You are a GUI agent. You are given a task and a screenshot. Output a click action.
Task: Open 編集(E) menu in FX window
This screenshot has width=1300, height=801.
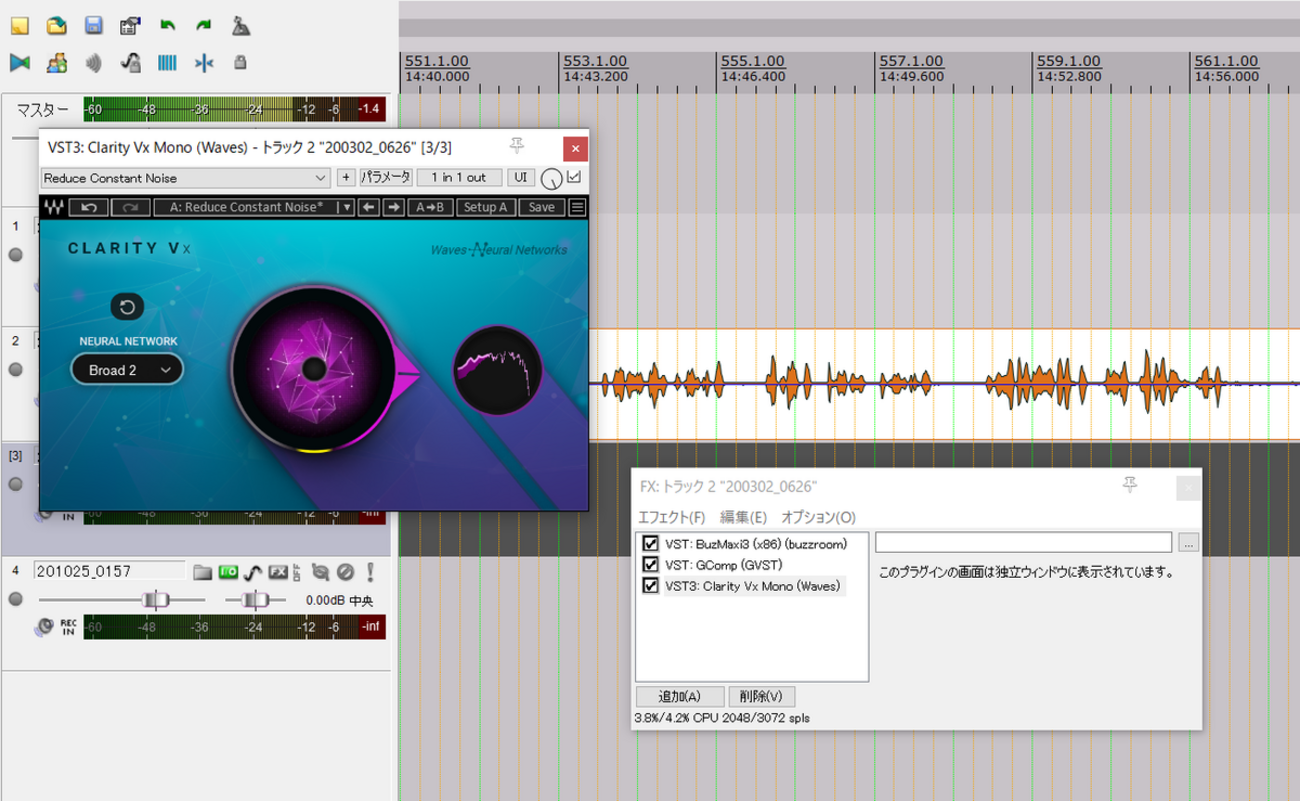click(743, 517)
